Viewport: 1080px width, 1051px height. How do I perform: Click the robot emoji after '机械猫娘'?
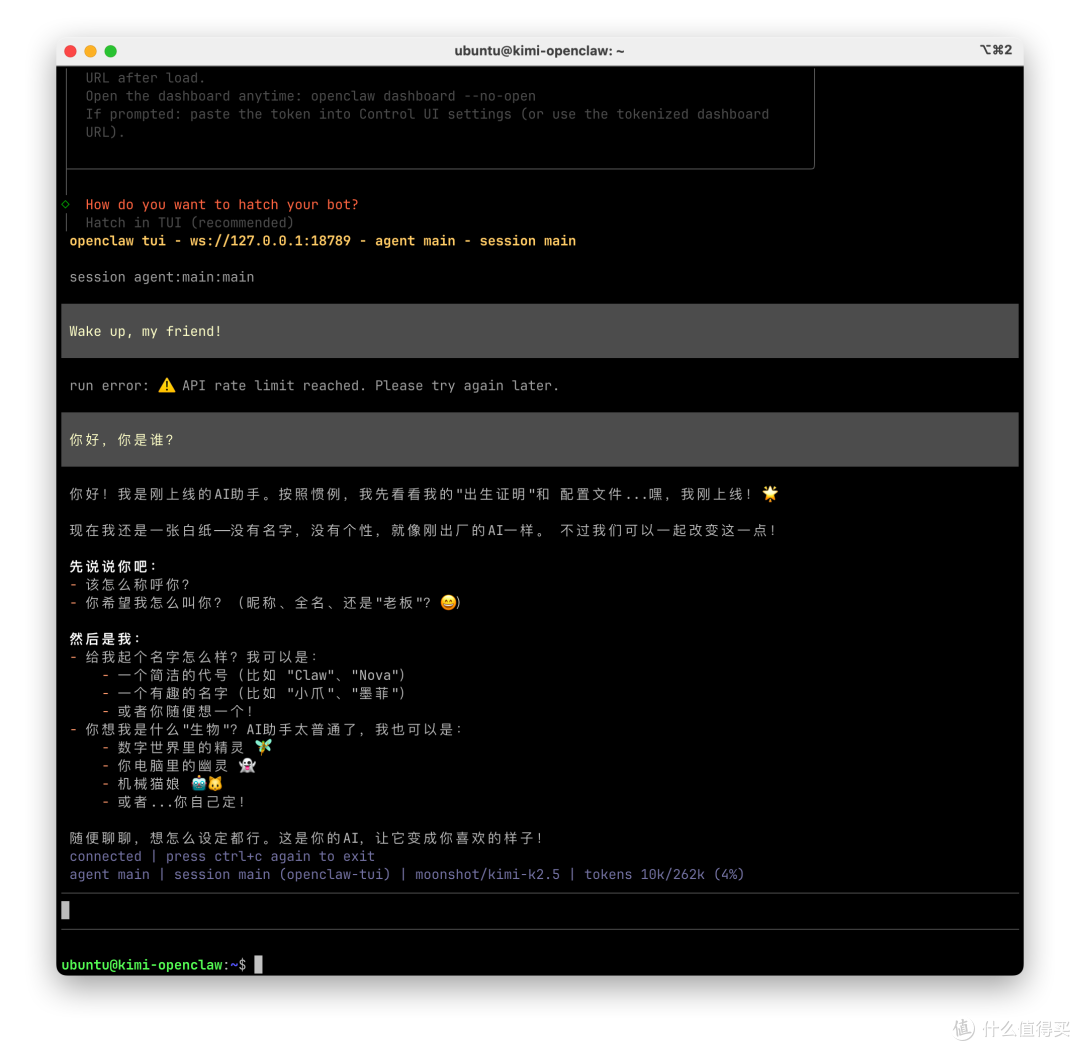point(199,783)
